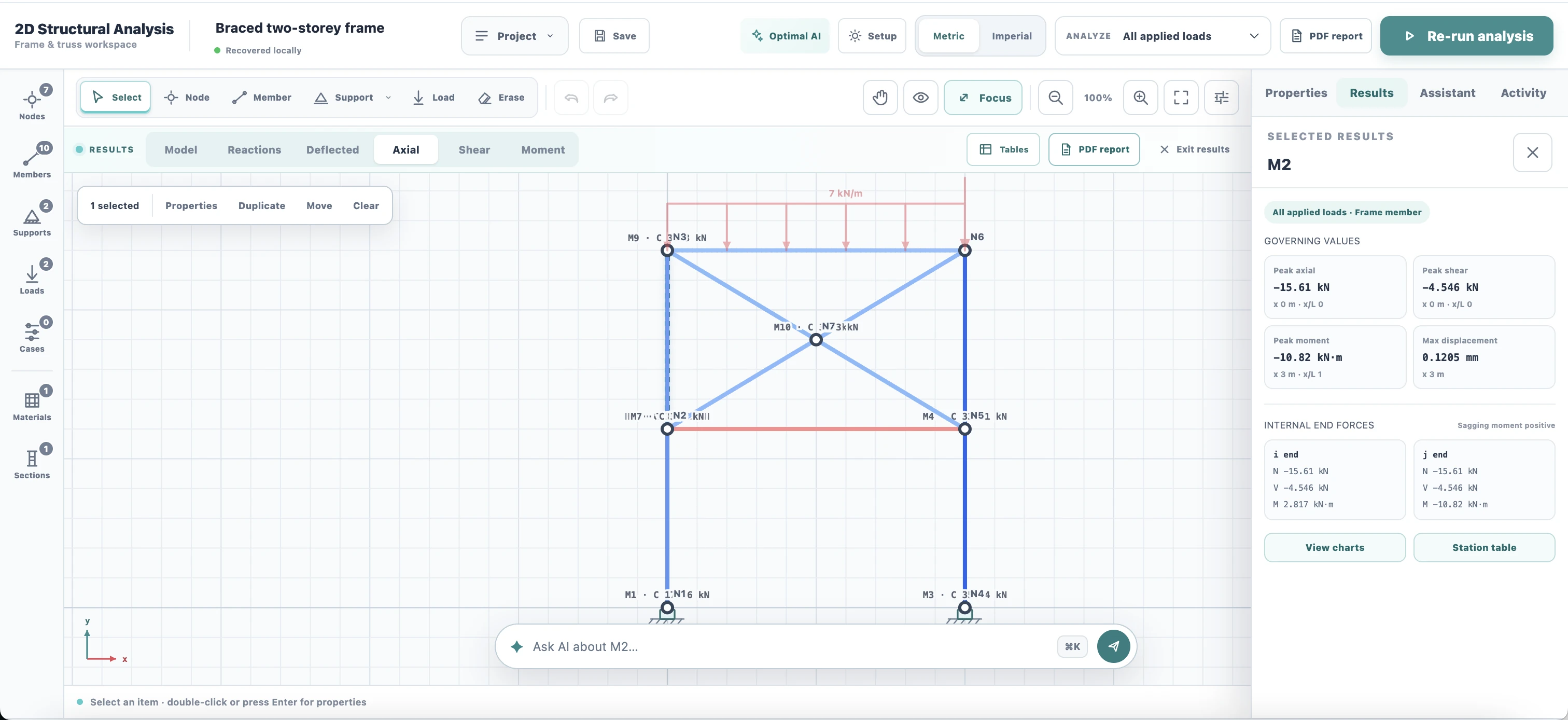Choose the Member drawing tool

(262, 98)
